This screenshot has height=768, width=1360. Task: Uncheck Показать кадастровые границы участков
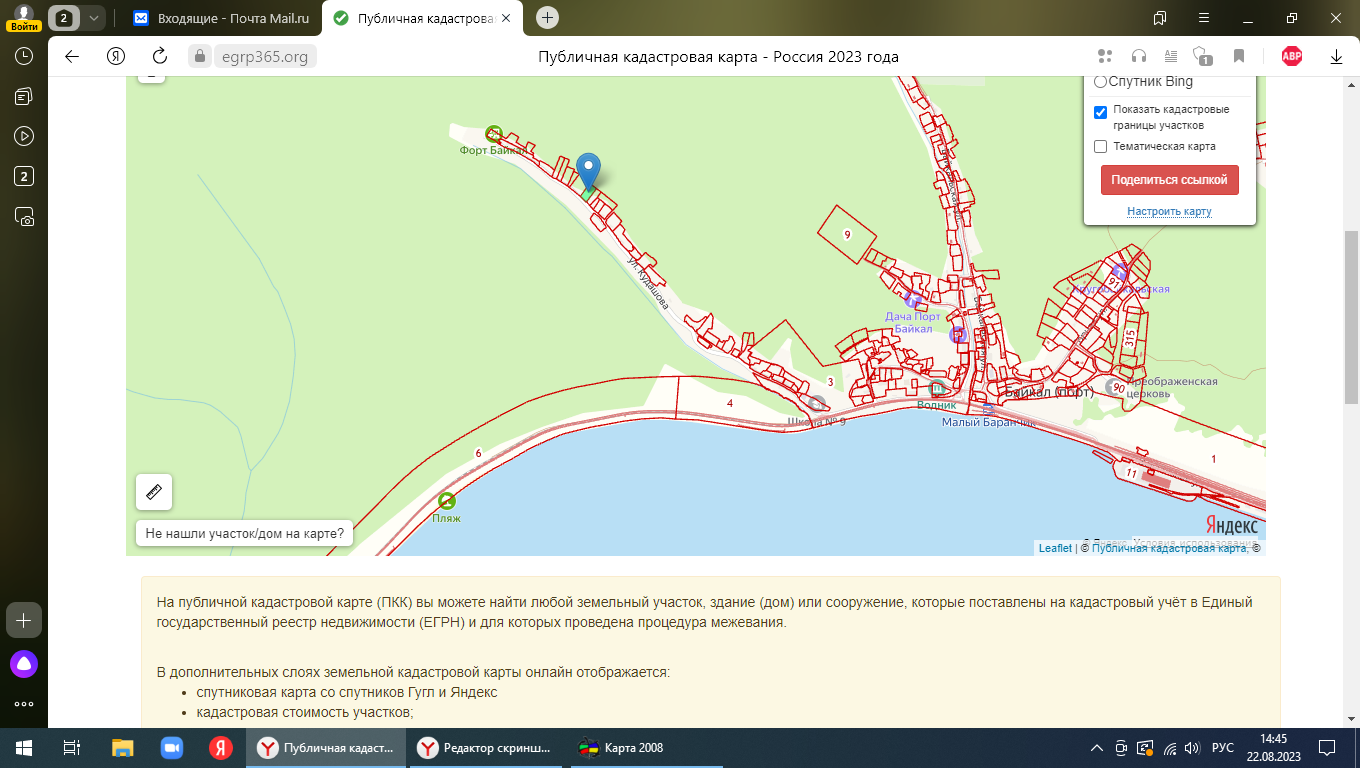[x=1100, y=112]
